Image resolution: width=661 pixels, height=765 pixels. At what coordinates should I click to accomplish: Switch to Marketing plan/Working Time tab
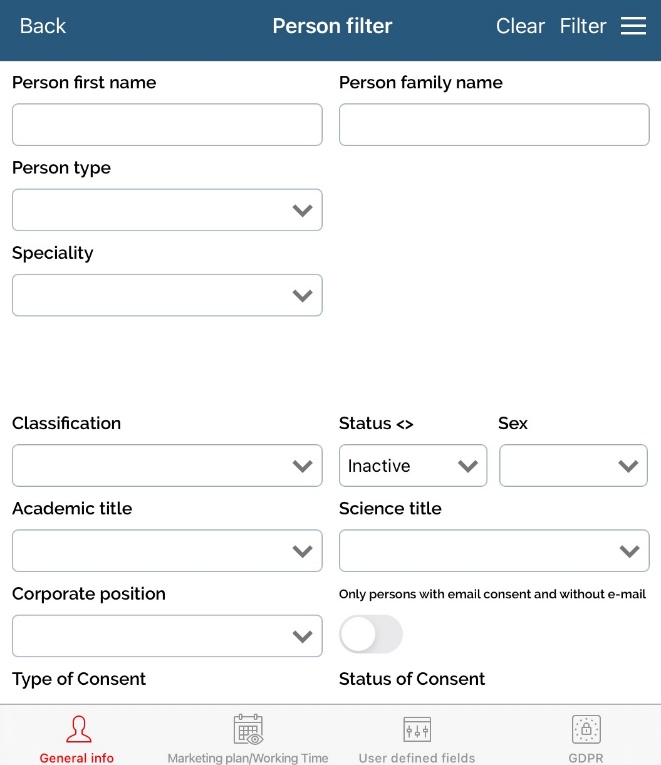(248, 758)
